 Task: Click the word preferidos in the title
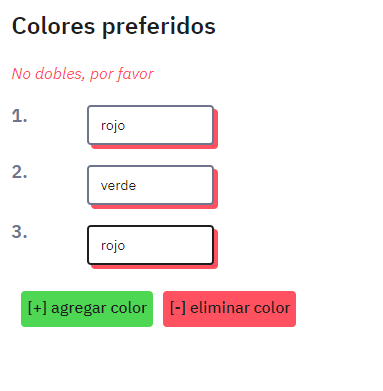click(159, 26)
